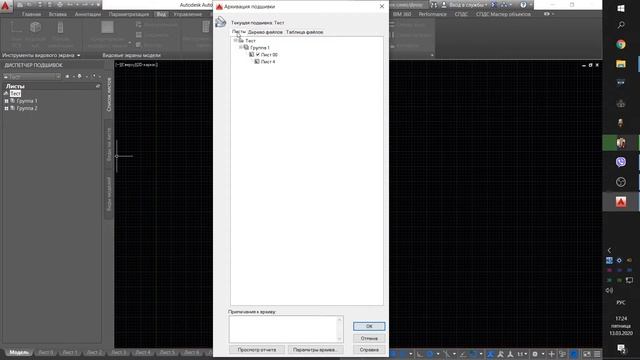The width and height of the screenshot is (640, 360).
Task: Open the Параметризация ribbon tab
Action: coord(129,14)
